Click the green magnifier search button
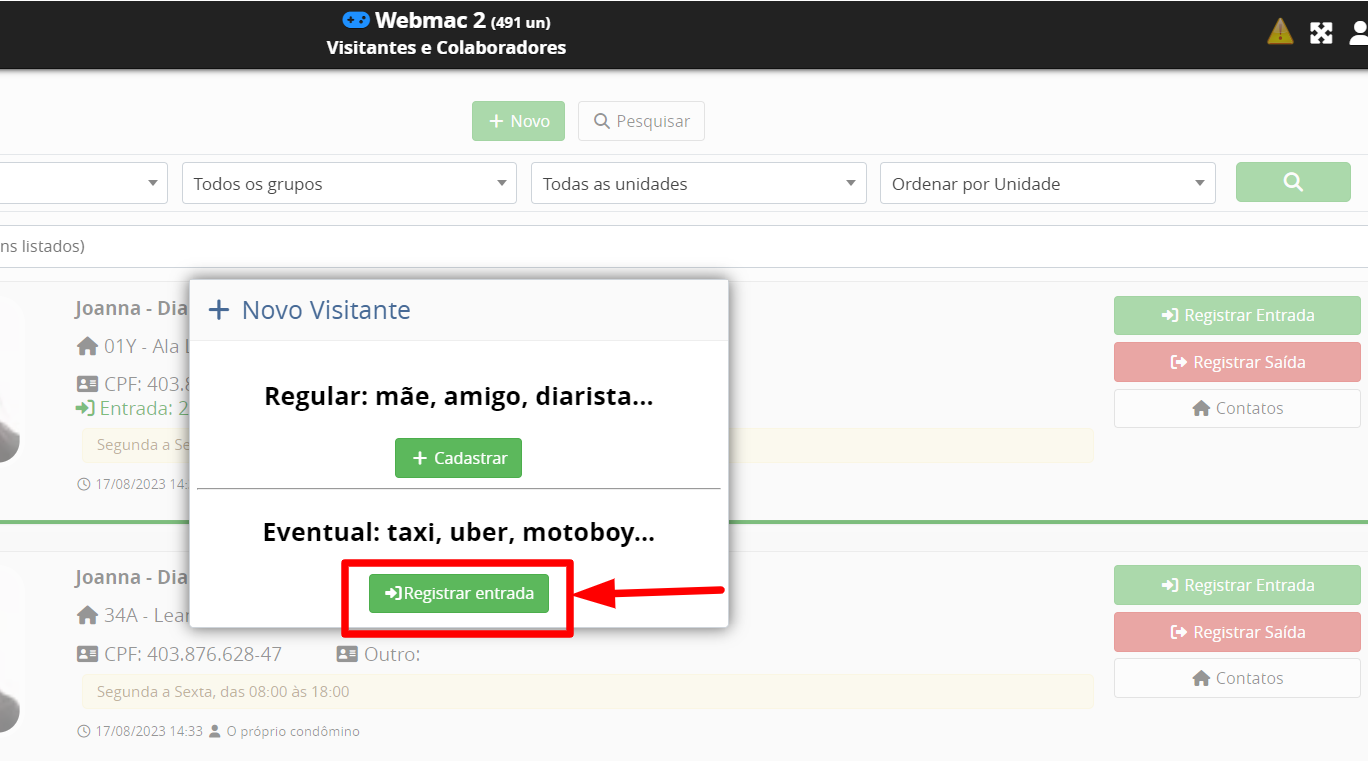The image size is (1368, 761). 1292,183
